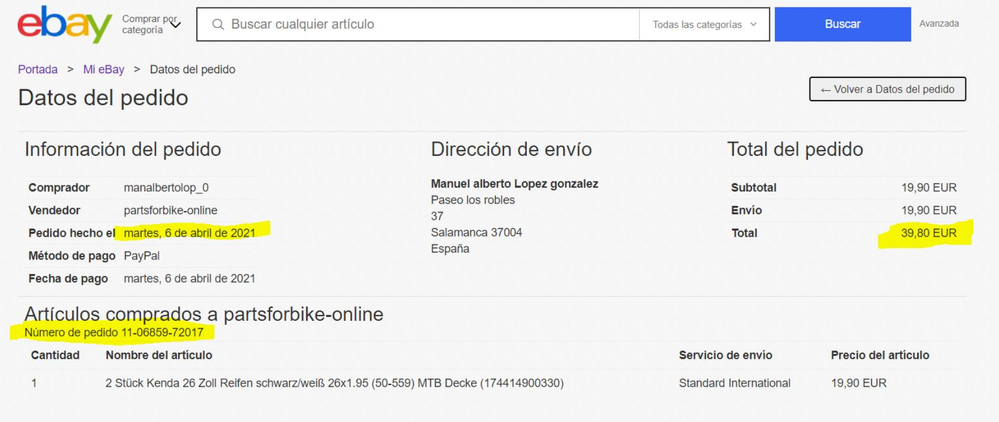
Task: Select the Fecha de pago date value
Action: (x=189, y=279)
